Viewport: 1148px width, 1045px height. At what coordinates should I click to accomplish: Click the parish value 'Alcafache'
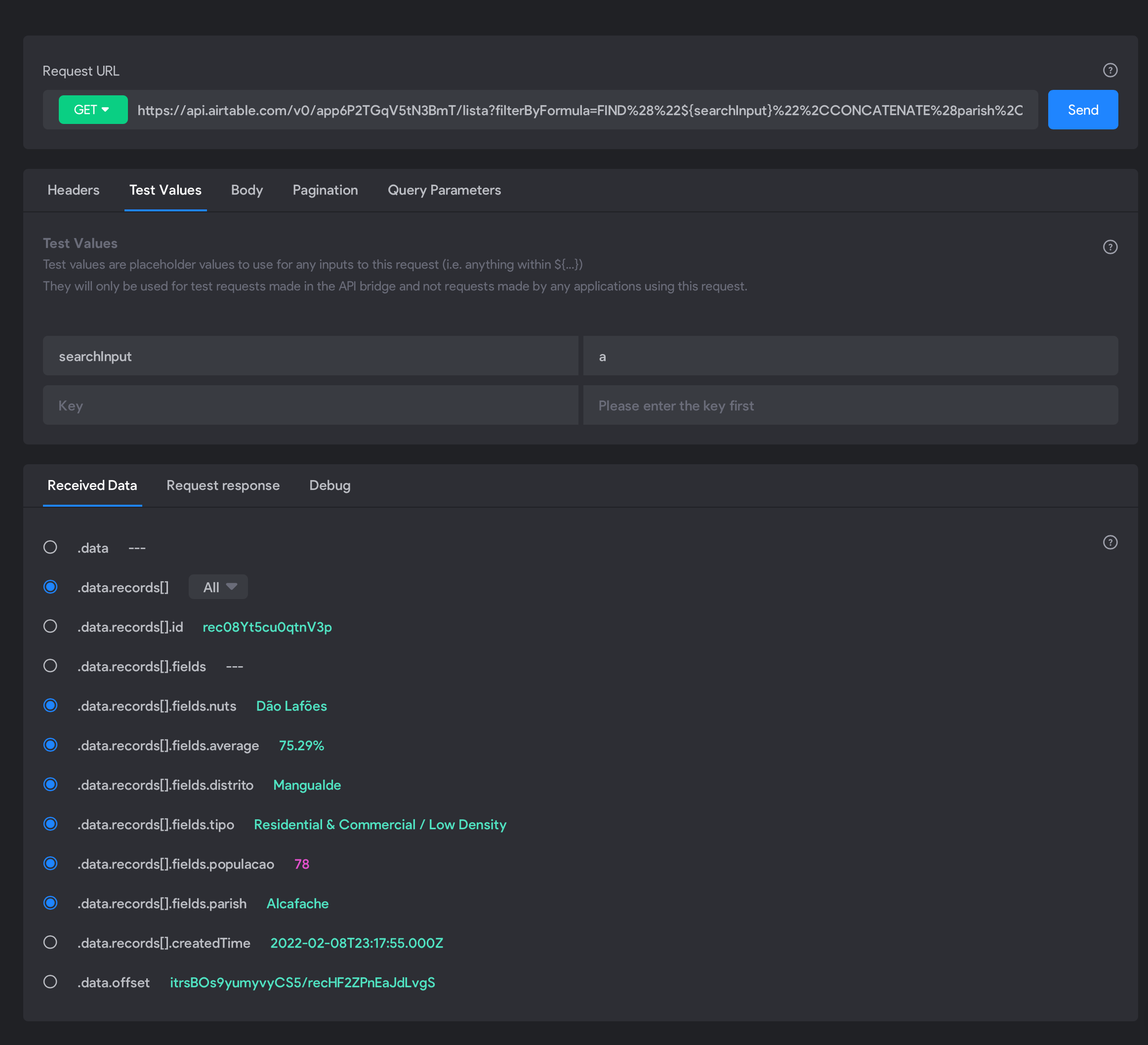pos(298,903)
